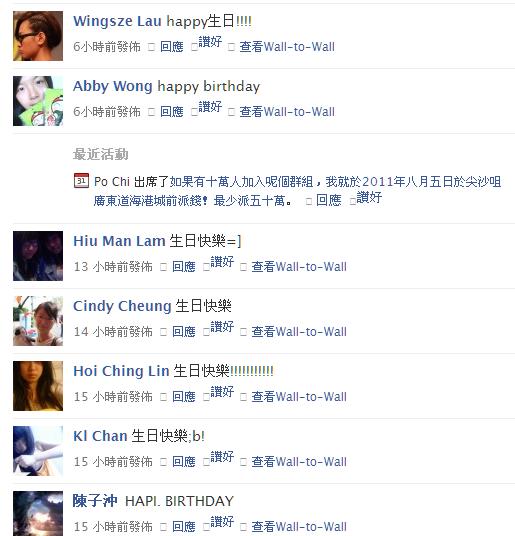Open Kl Chan's profile picture
Image resolution: width=515 pixels, height=536 pixels.
click(x=38, y=451)
